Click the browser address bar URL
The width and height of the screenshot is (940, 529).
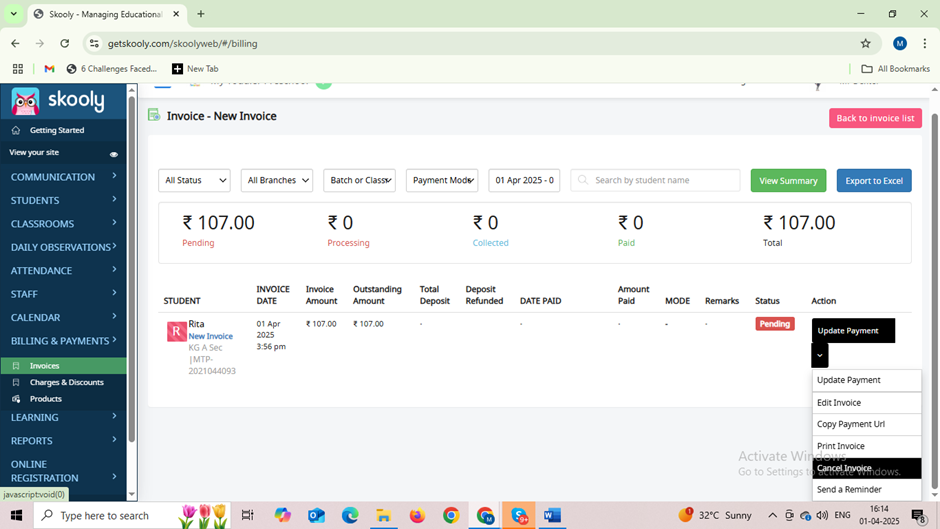coord(182,43)
